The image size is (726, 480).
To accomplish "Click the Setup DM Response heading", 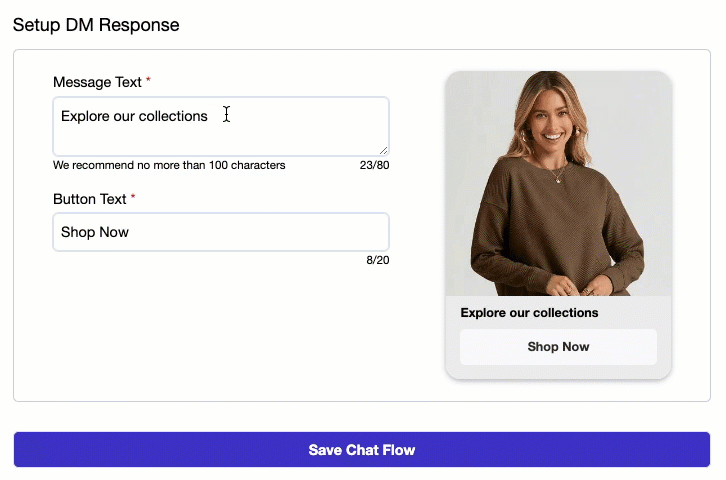I will click(96, 25).
